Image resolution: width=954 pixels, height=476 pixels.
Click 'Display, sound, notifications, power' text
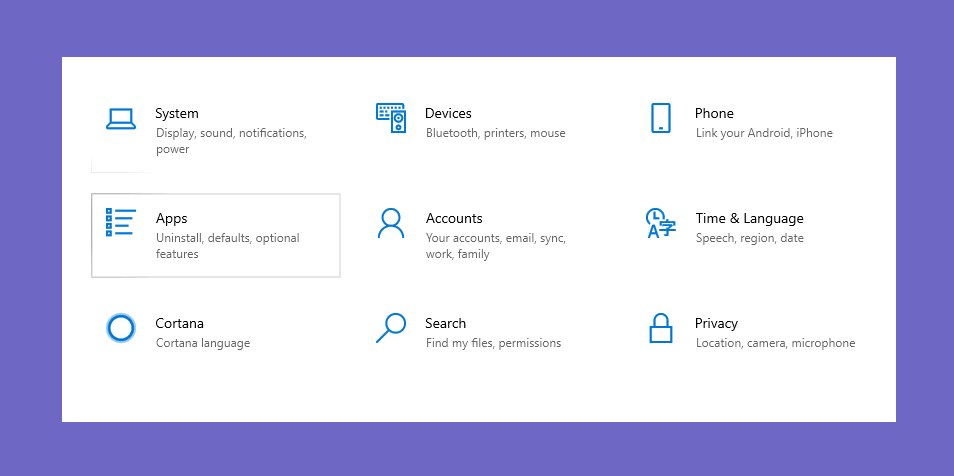(231, 141)
